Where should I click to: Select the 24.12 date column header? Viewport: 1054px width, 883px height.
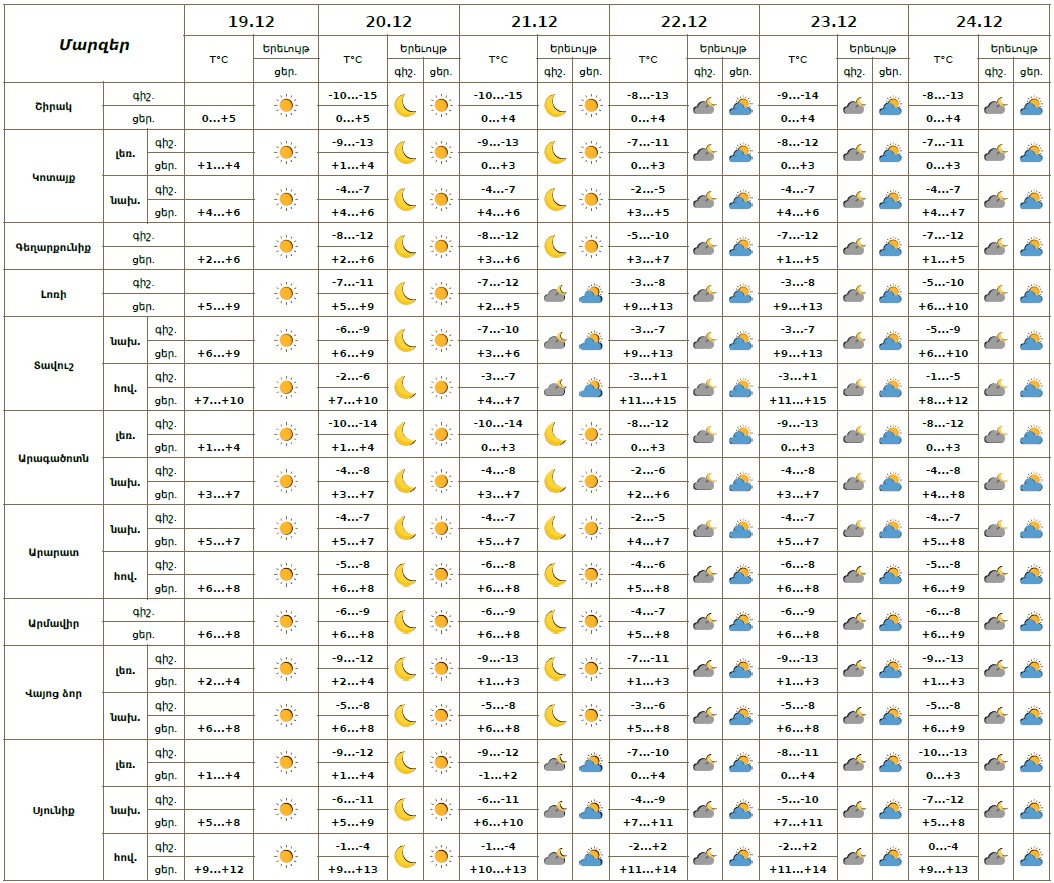click(980, 21)
